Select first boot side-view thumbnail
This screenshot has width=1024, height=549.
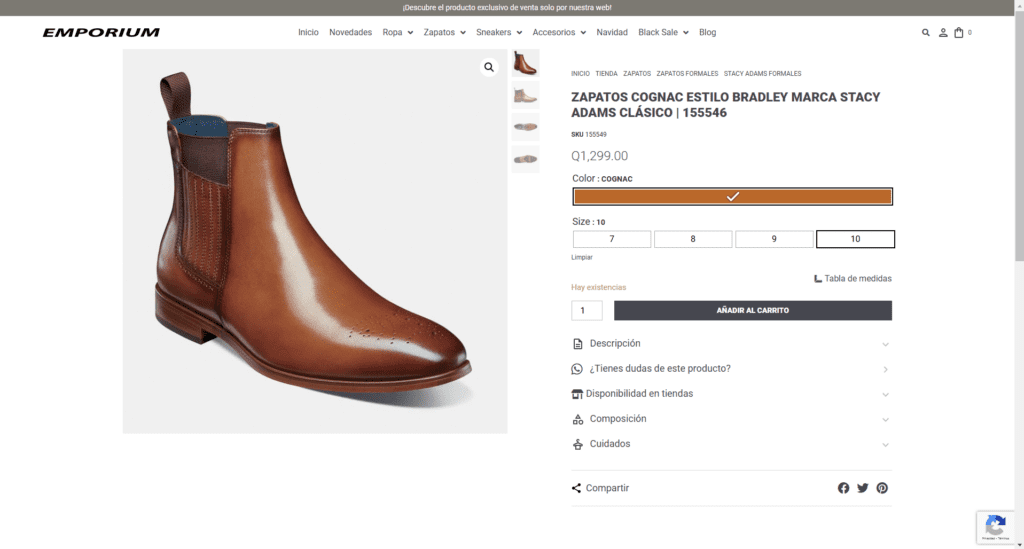coord(525,63)
